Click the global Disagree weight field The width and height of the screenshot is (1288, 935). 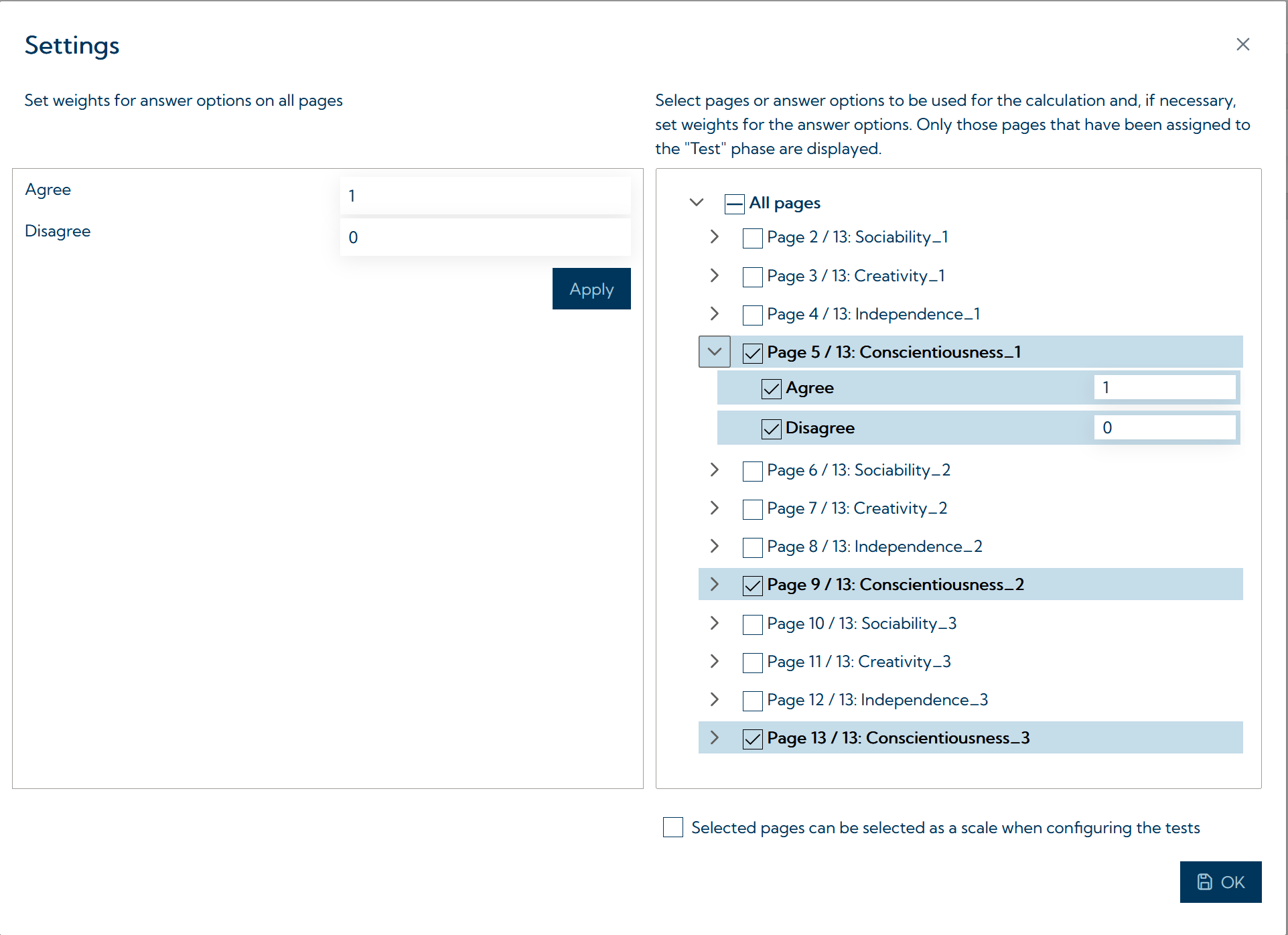[485, 238]
